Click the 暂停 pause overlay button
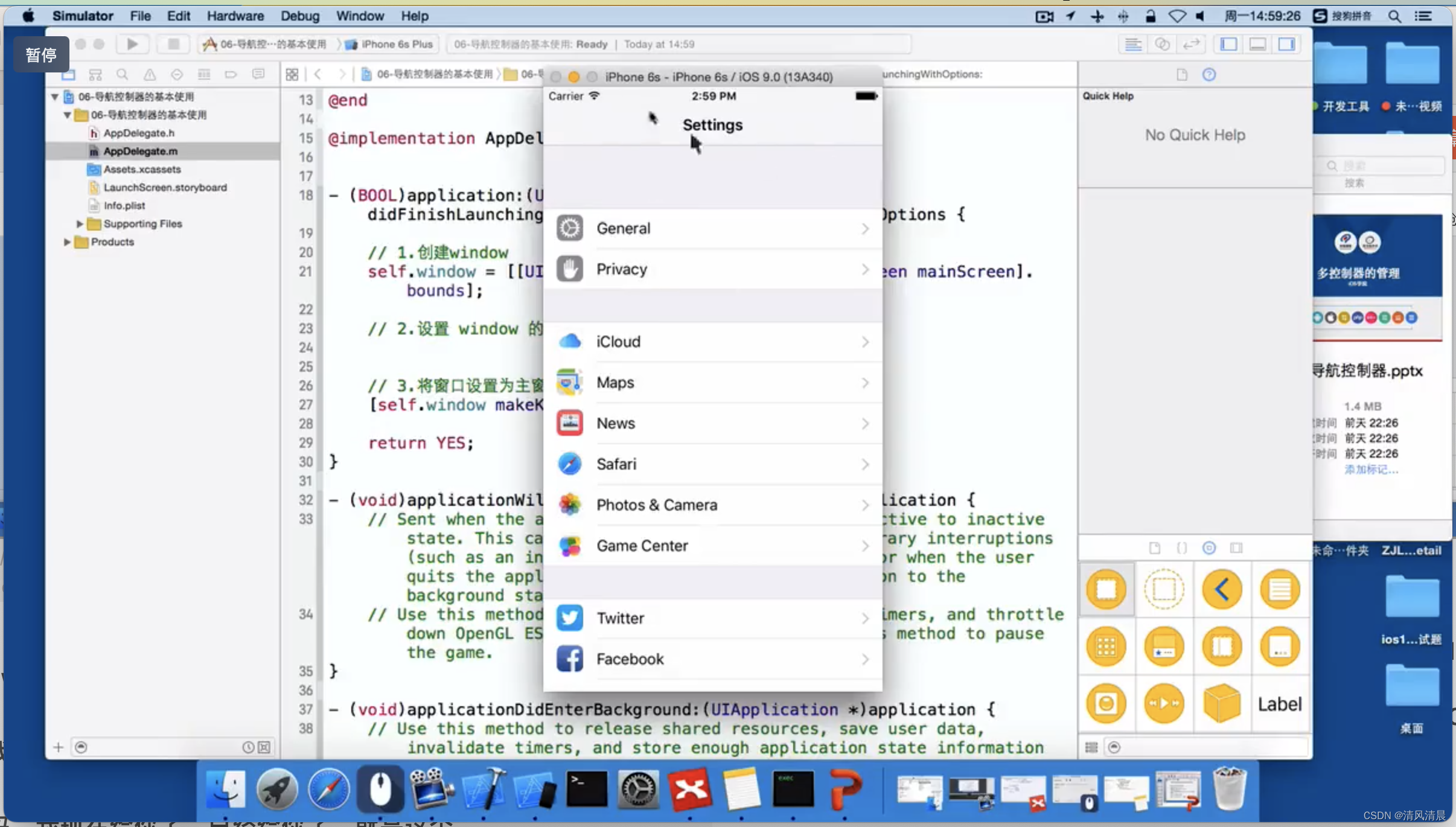The image size is (1456, 827). pos(41,55)
